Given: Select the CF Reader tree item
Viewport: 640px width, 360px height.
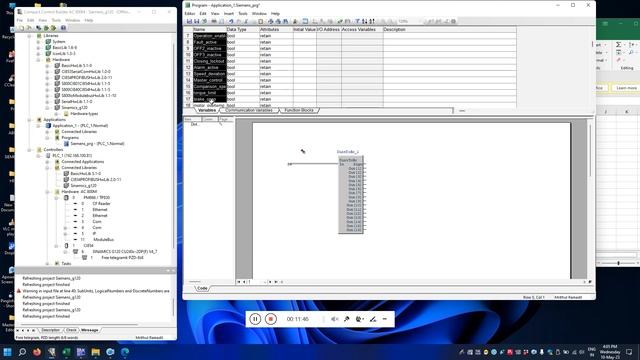Looking at the screenshot, I should pos(101,203).
